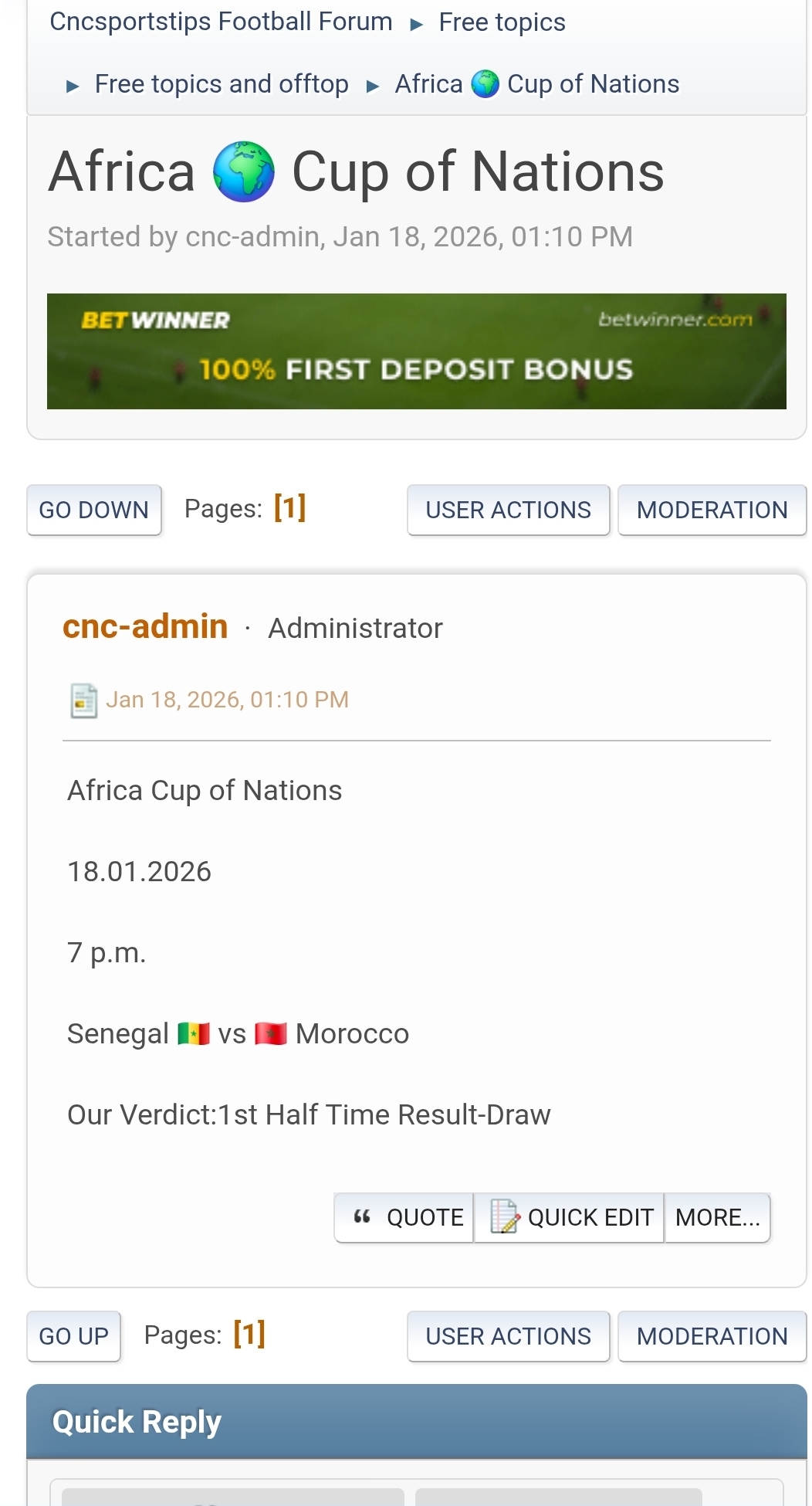Click the post document icon beside the date

83,700
